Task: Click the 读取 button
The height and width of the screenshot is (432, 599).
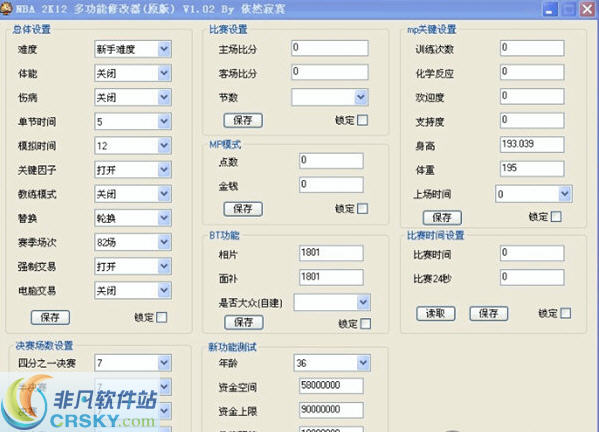Action: [436, 314]
